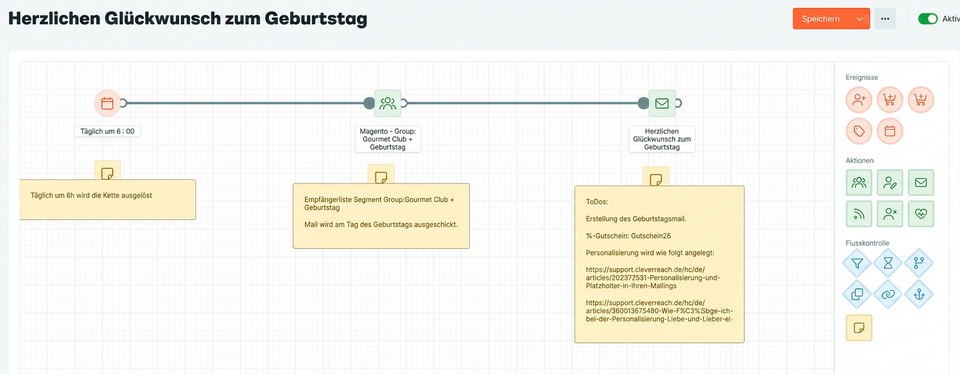Select the sticky note icon in sidebar
Image resolution: width=960 pixels, height=374 pixels.
[859, 327]
